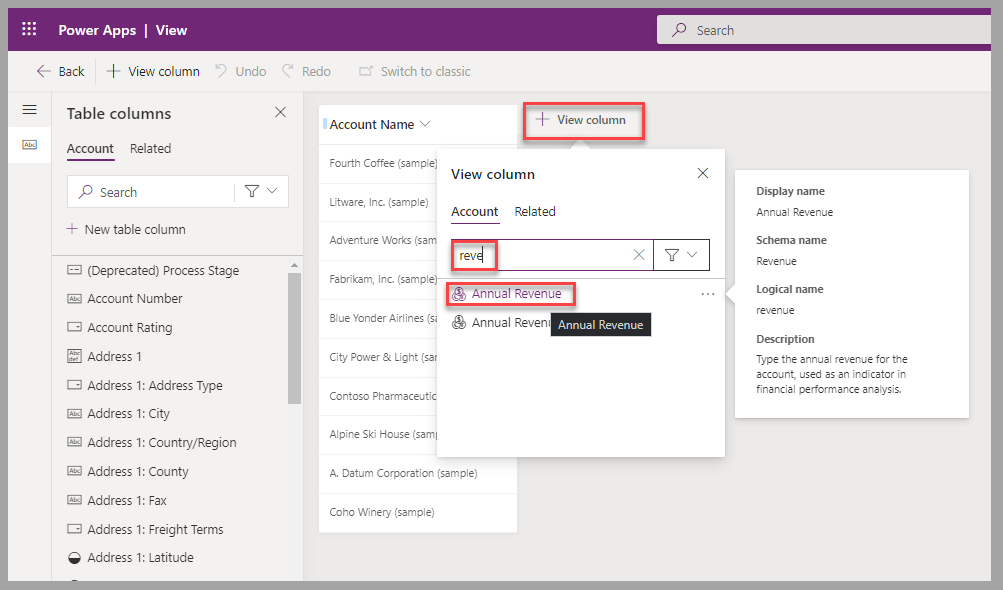Click the Redo command
Viewport: 1003px width, 590px height.
click(x=306, y=71)
